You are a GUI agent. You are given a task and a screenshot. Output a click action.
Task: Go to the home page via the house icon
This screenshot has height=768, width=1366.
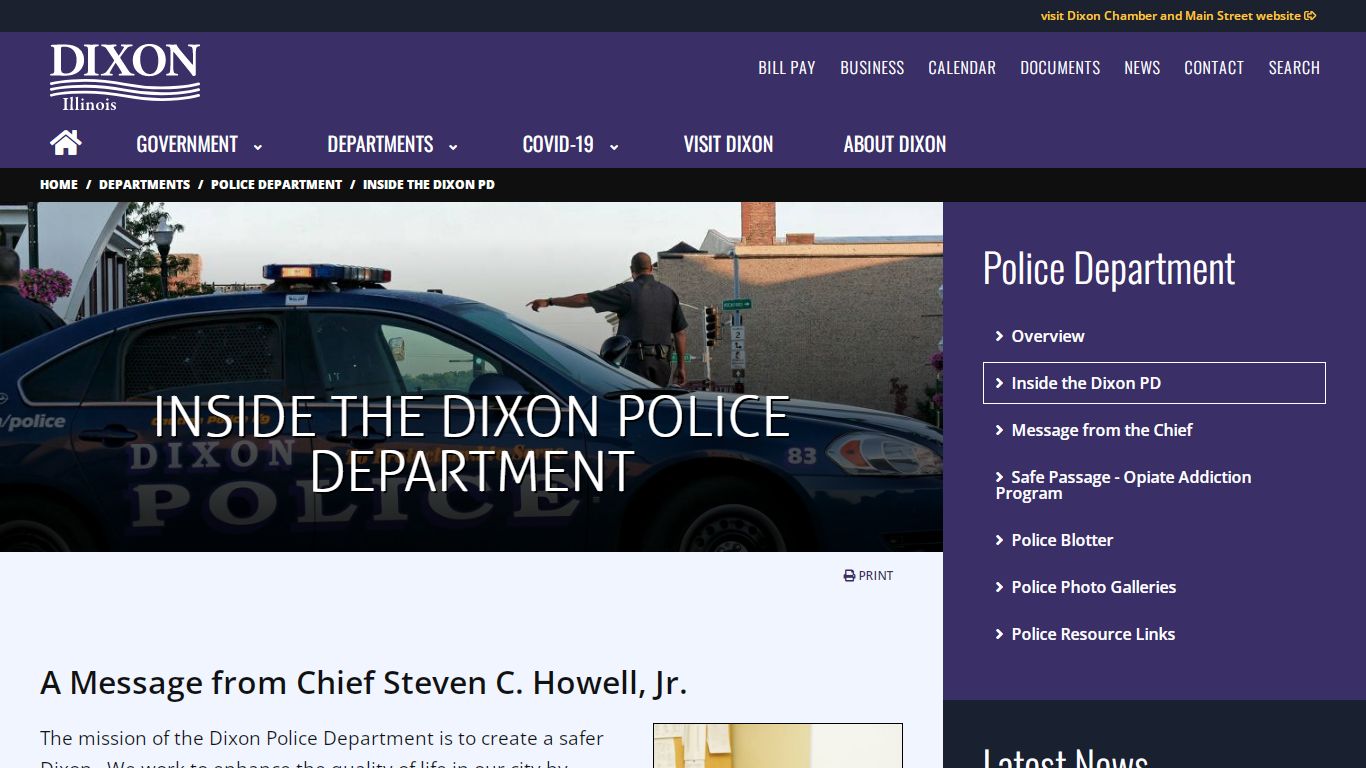(66, 143)
